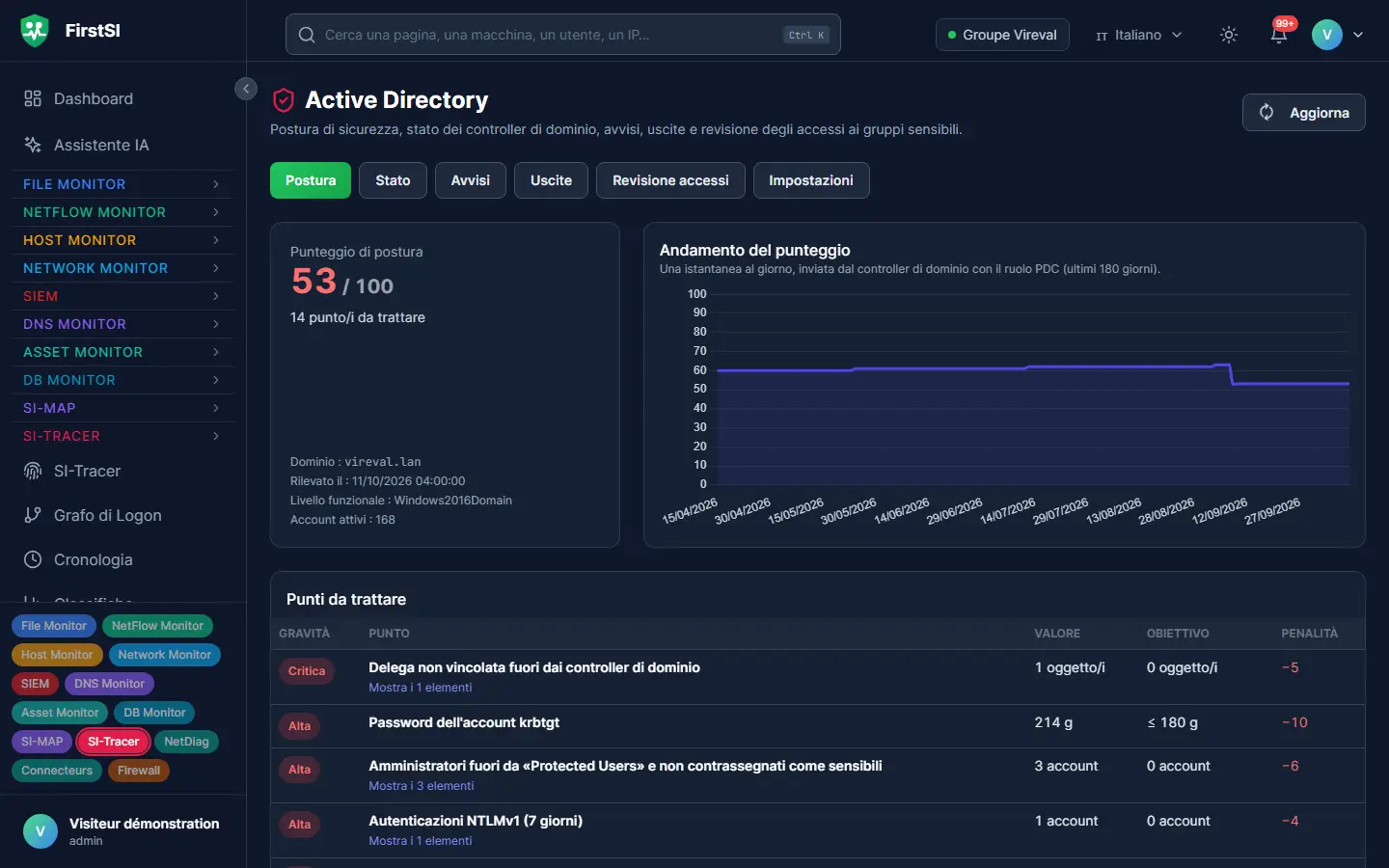
Task: Click the -10 penalty value
Action: coord(1294,722)
